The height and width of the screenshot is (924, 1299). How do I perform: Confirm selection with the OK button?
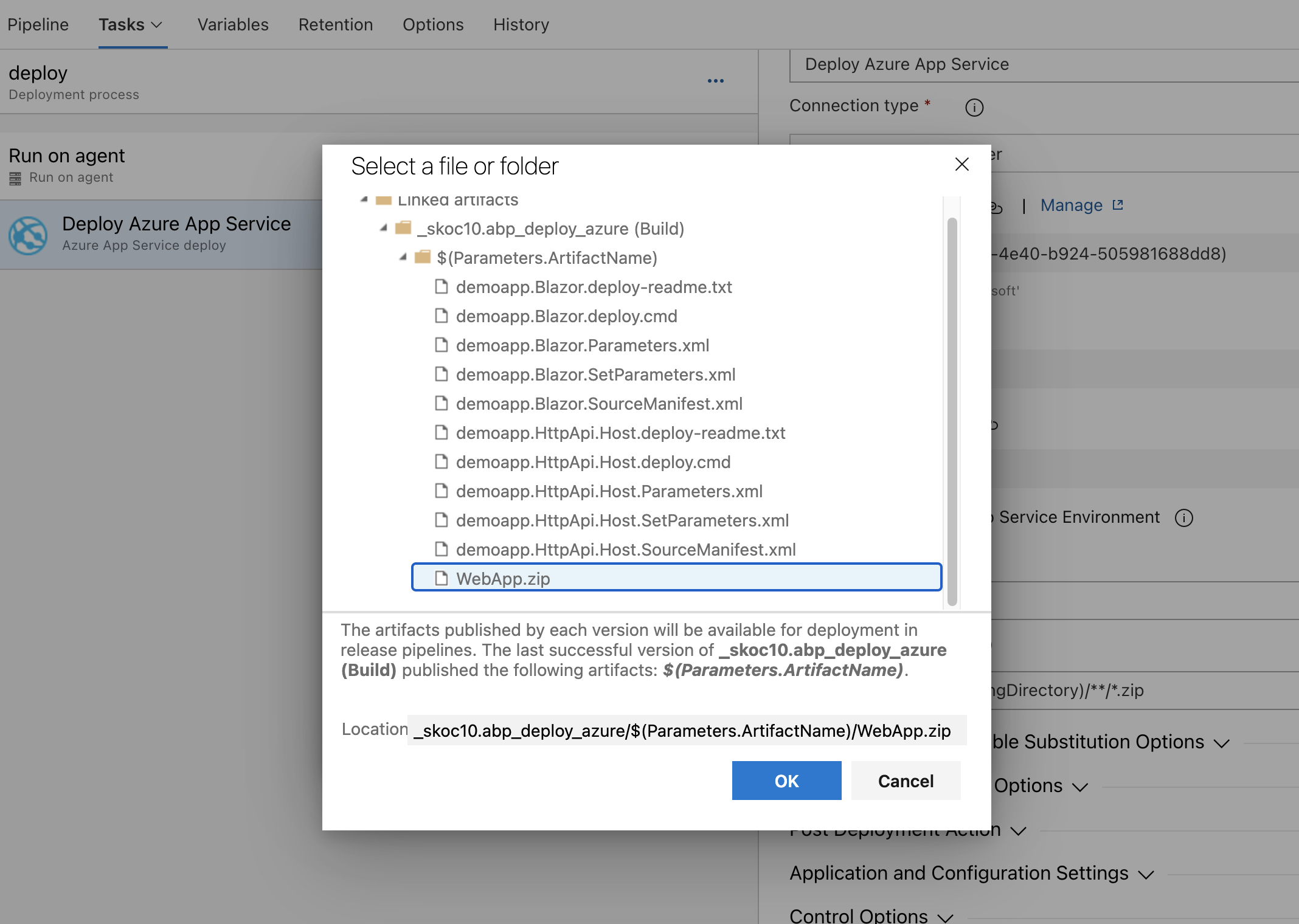point(786,781)
